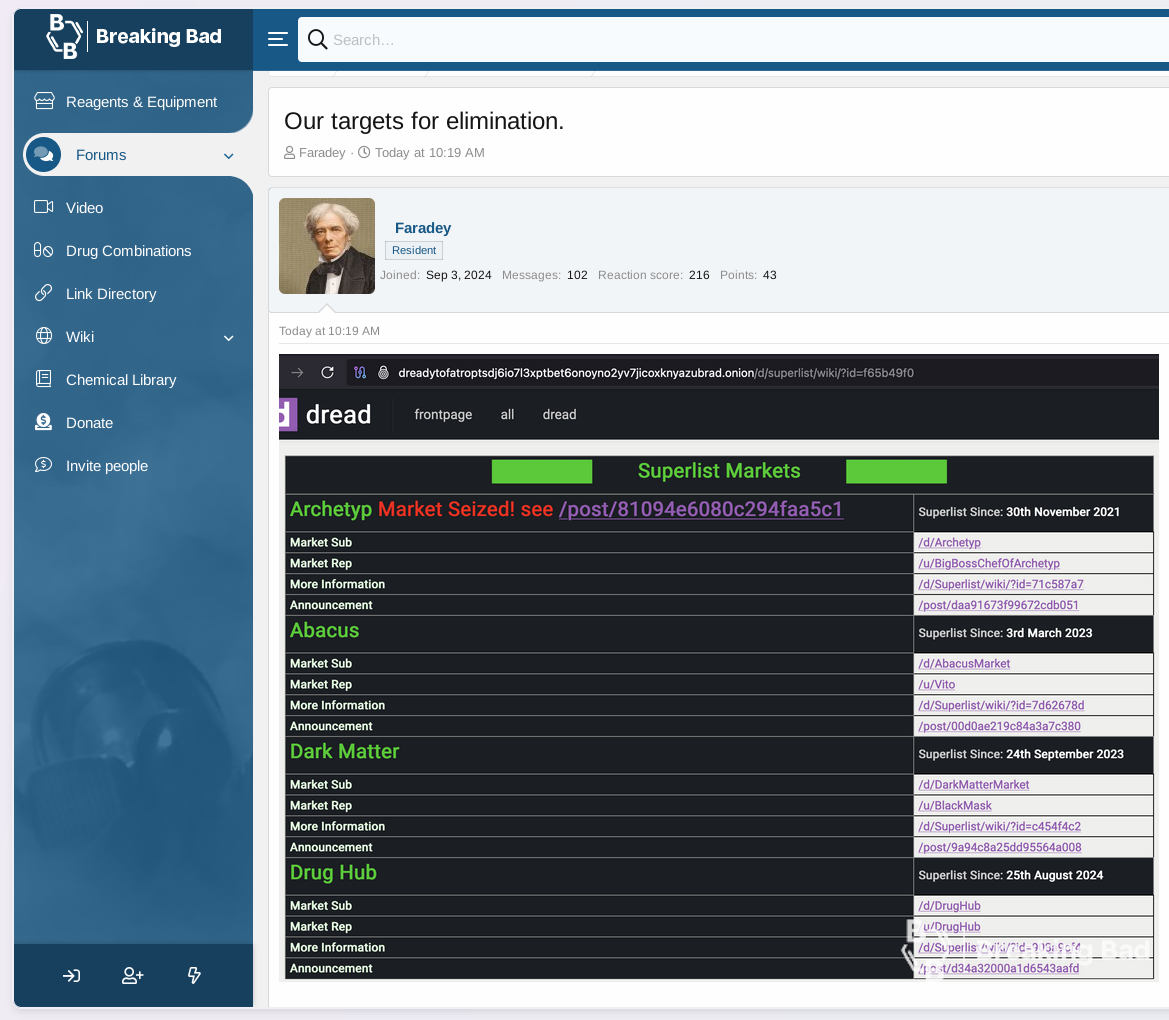Click the lightning bolt icon
This screenshot has width=1169, height=1020.
[194, 975]
